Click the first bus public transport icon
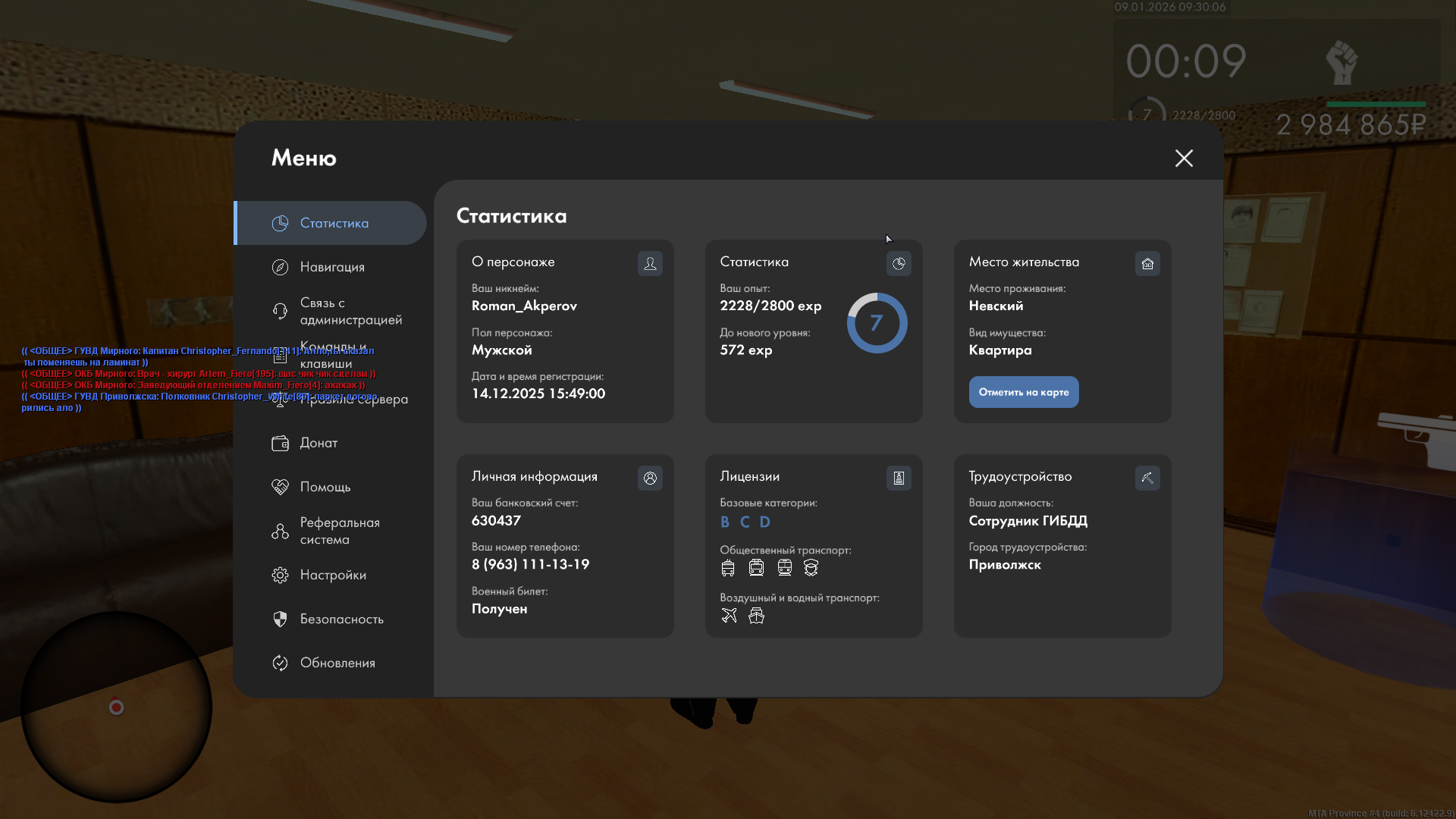The width and height of the screenshot is (1456, 819). [728, 568]
